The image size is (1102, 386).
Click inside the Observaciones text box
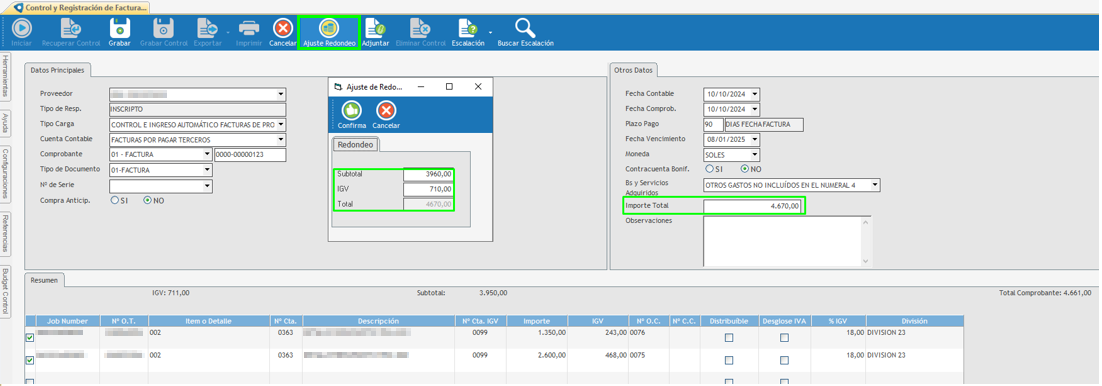[x=782, y=241]
